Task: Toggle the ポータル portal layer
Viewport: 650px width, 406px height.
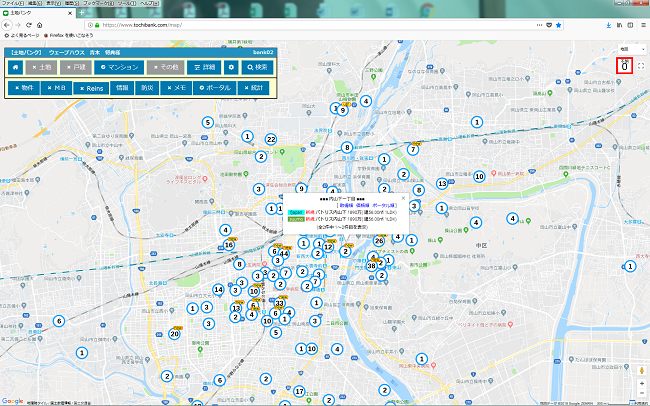Action: 212,88
